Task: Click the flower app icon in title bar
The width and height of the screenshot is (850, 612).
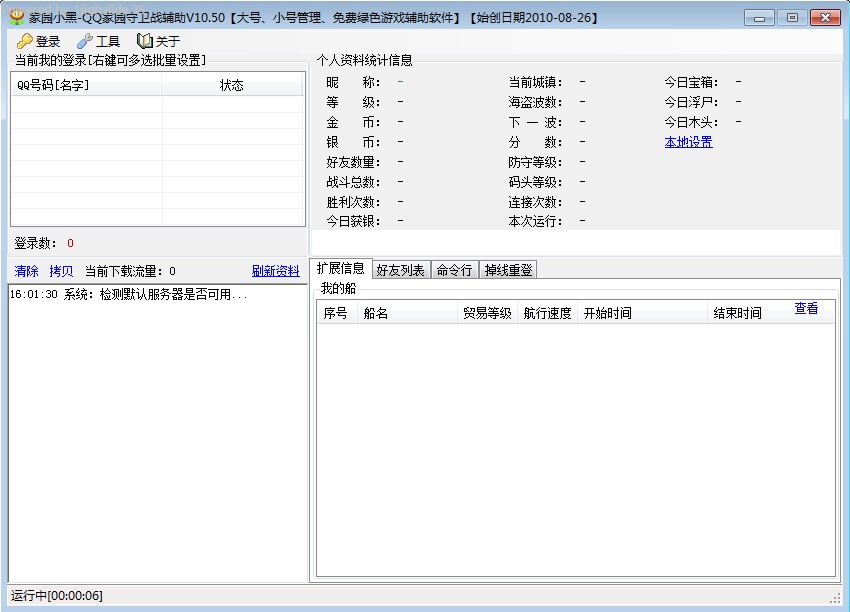Action: 17,17
